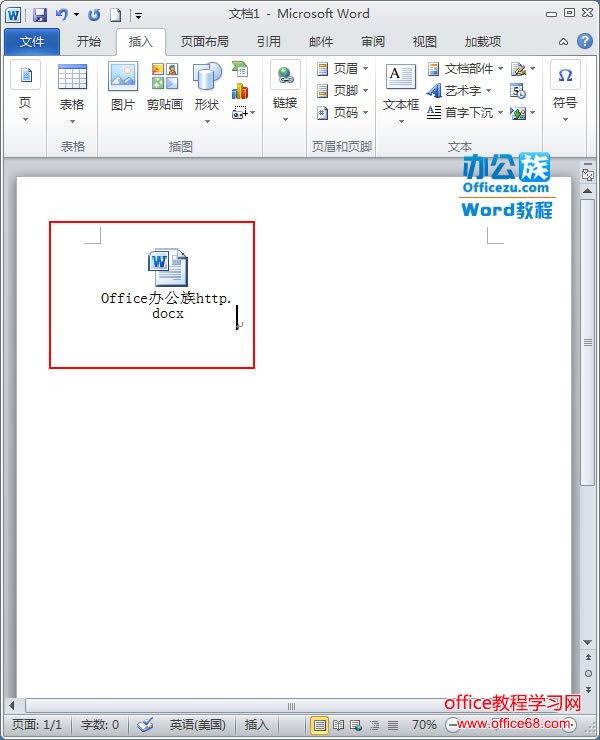This screenshot has height=740, width=600.
Task: Open the 页 pages dropdown
Action: click(25, 91)
